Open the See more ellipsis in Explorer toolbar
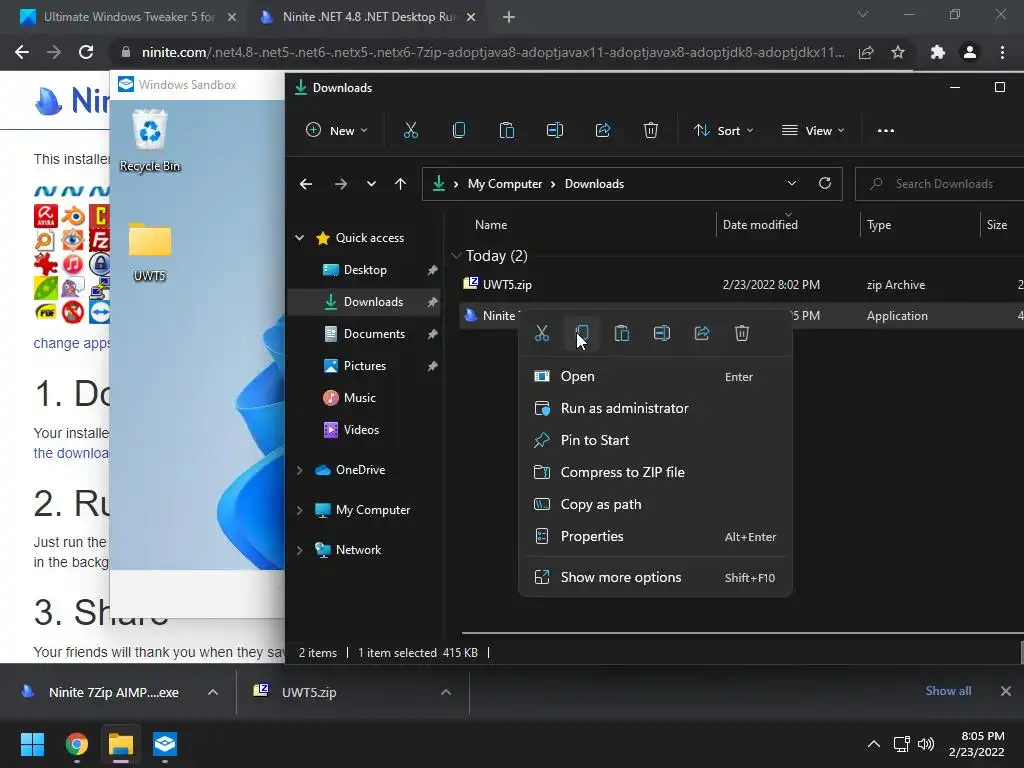Viewport: 1024px width, 768px height. (886, 131)
